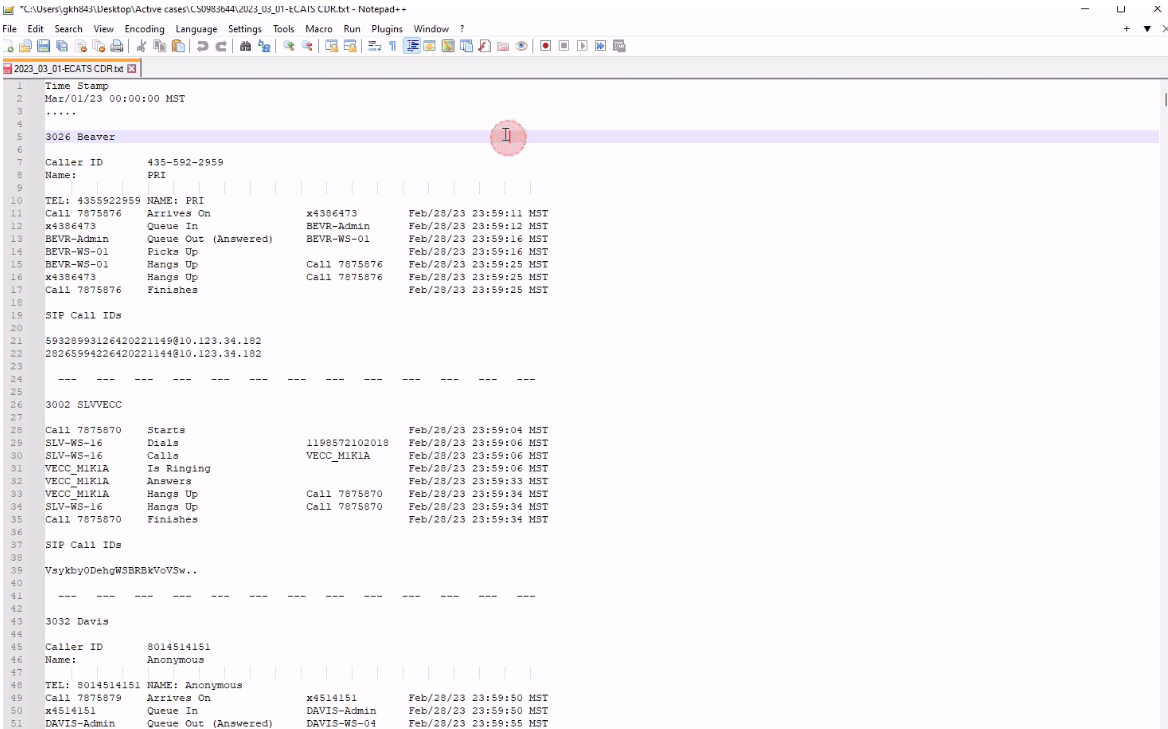The height and width of the screenshot is (729, 1168).
Task: Start macro recording red dot icon
Action: (546, 46)
